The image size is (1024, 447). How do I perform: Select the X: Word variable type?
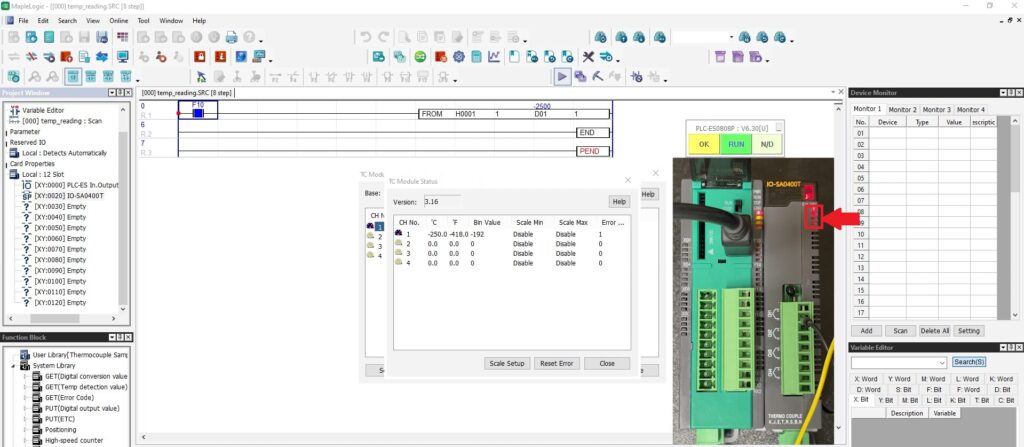[x=866, y=379]
